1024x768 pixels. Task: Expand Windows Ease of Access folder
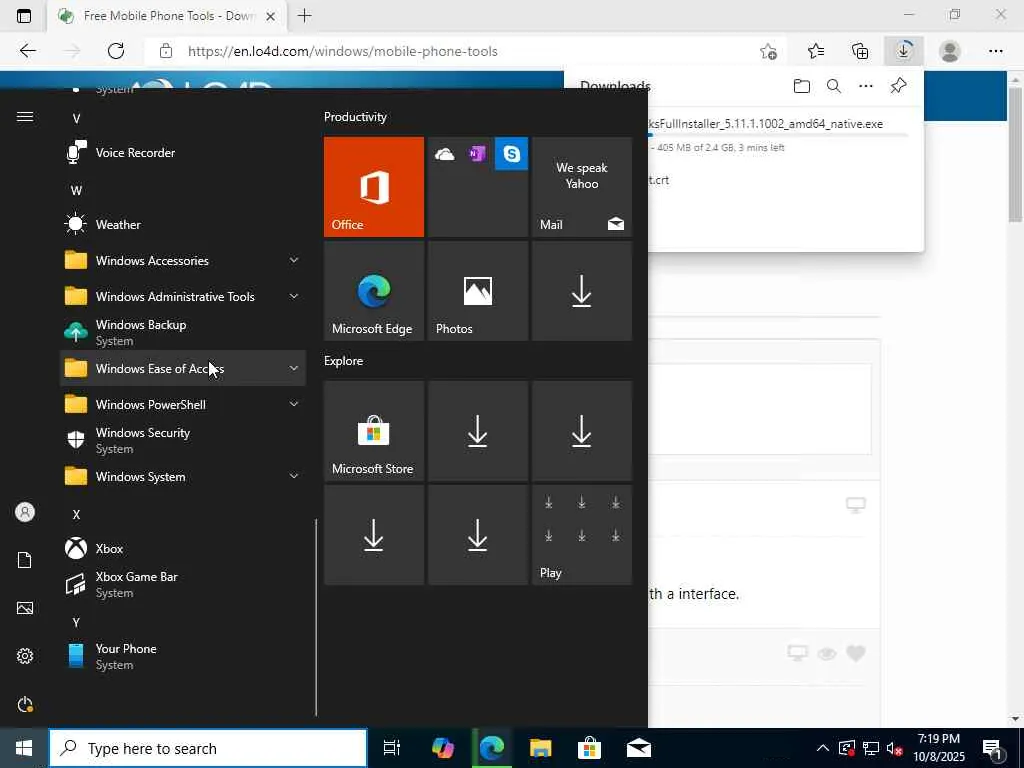[x=183, y=368]
